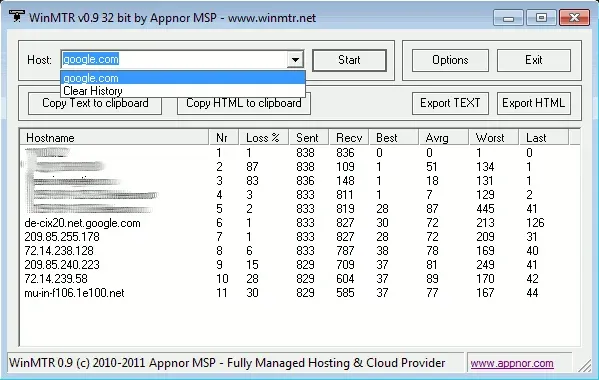Select google.com from the history list
Viewport: 599px width, 380px height.
tap(183, 78)
